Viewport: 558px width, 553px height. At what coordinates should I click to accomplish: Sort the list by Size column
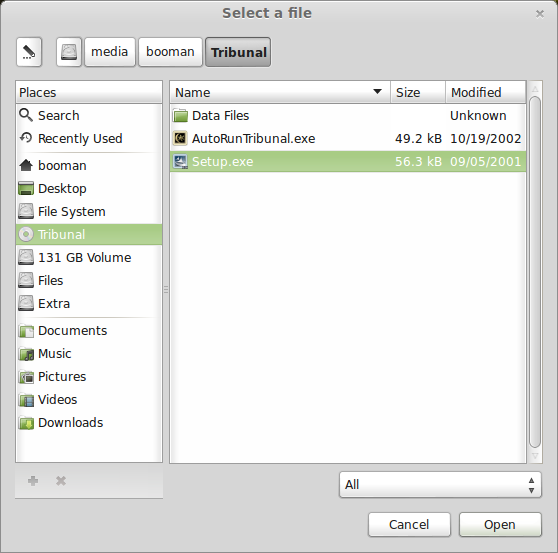click(x=418, y=92)
